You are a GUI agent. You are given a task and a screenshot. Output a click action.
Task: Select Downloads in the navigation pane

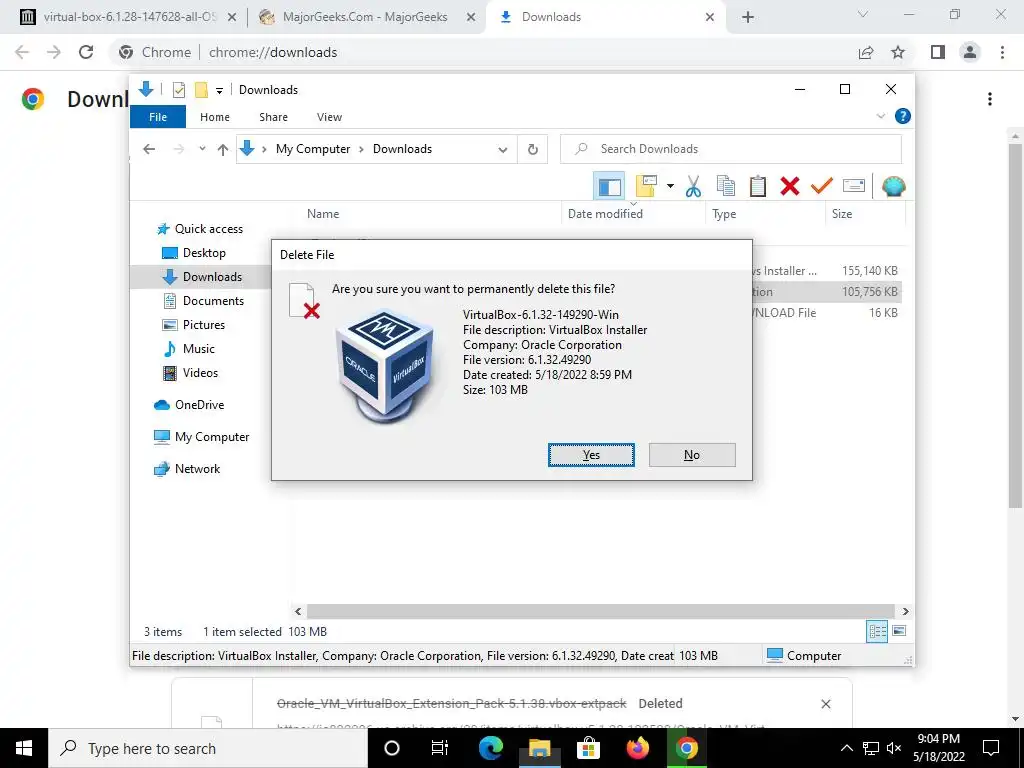(202, 277)
